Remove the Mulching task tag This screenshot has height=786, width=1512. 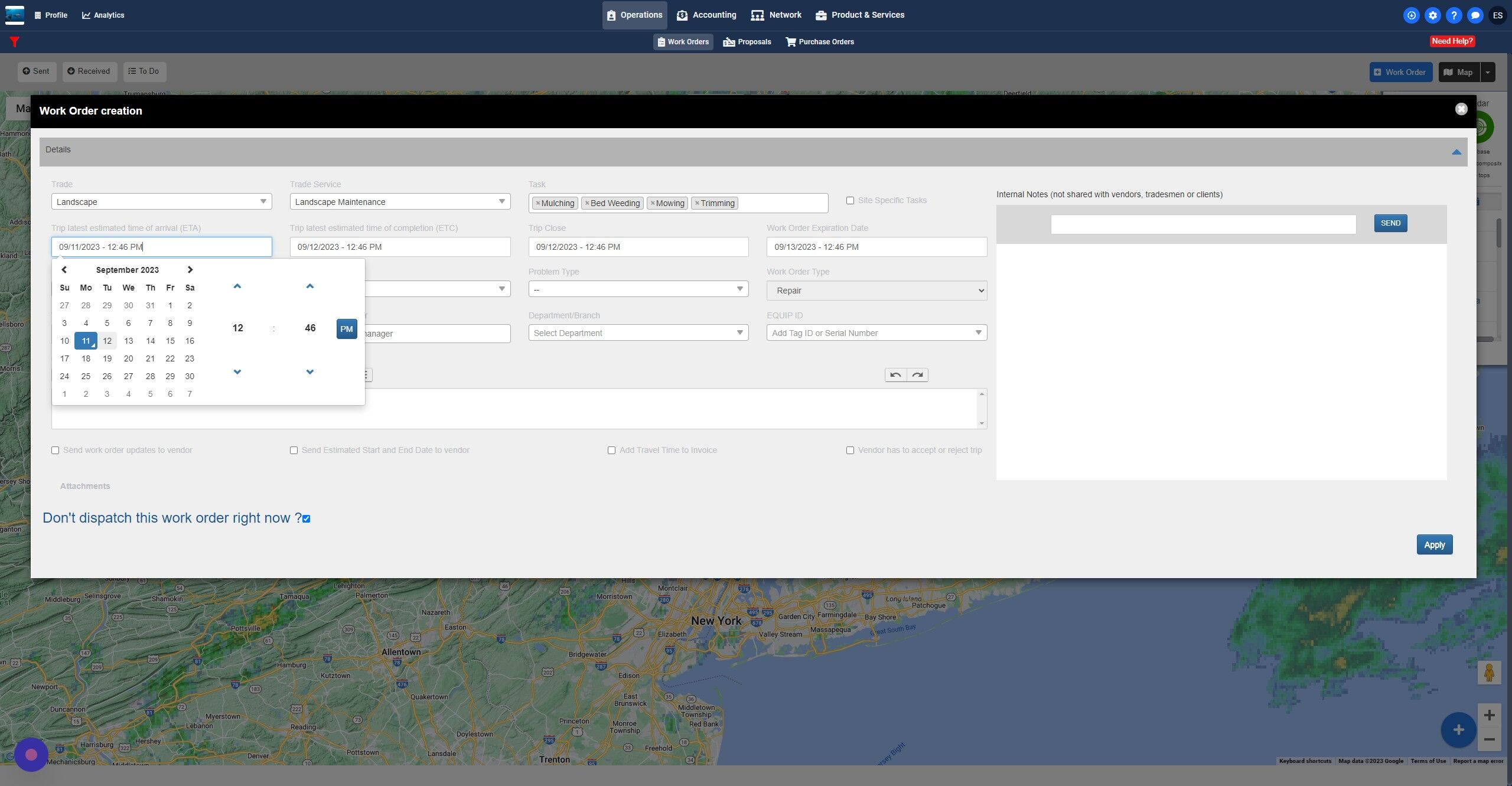pyautogui.click(x=538, y=203)
